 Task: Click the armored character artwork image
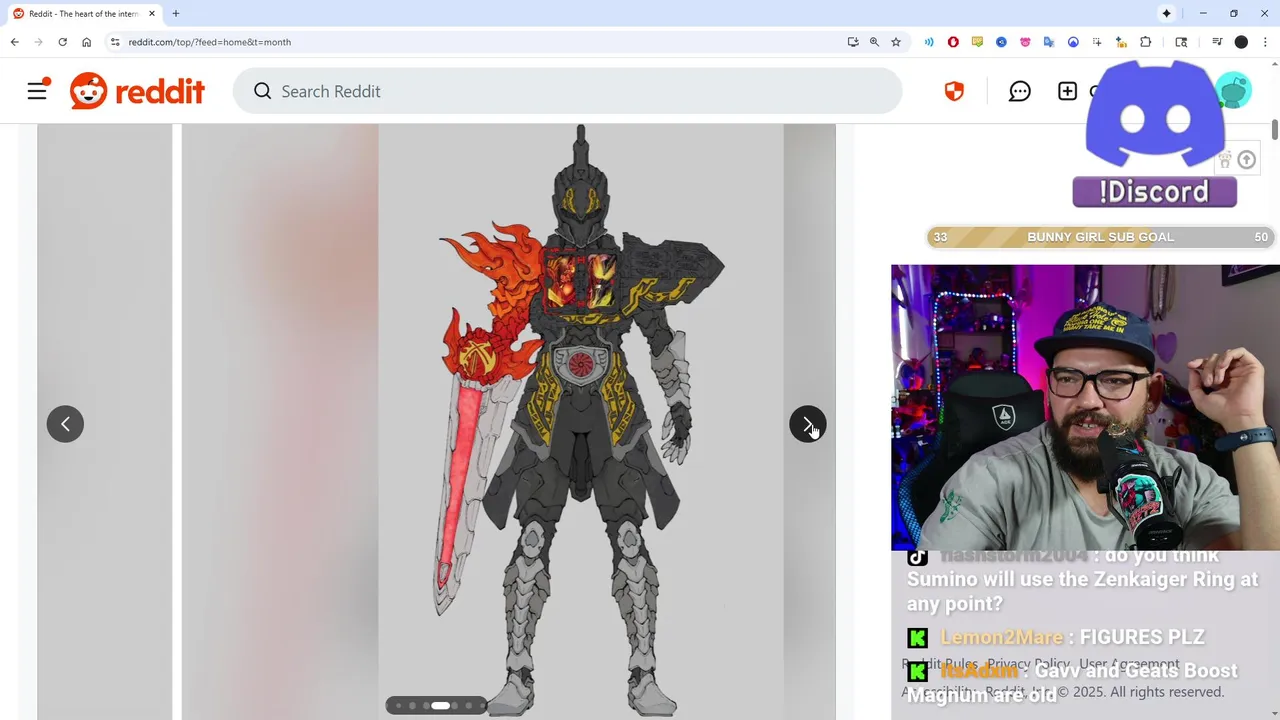click(x=580, y=420)
